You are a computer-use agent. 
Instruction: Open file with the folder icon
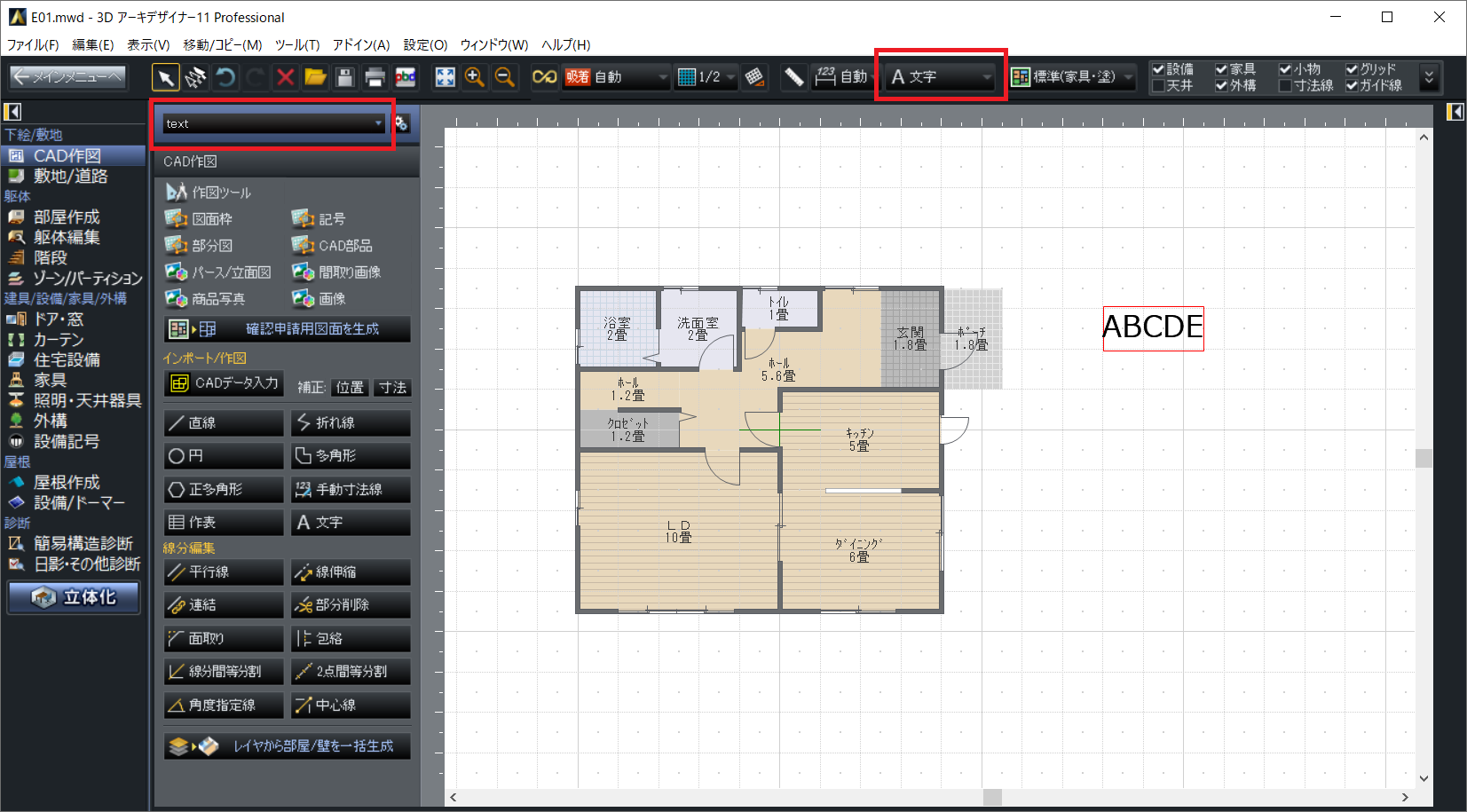pos(315,78)
